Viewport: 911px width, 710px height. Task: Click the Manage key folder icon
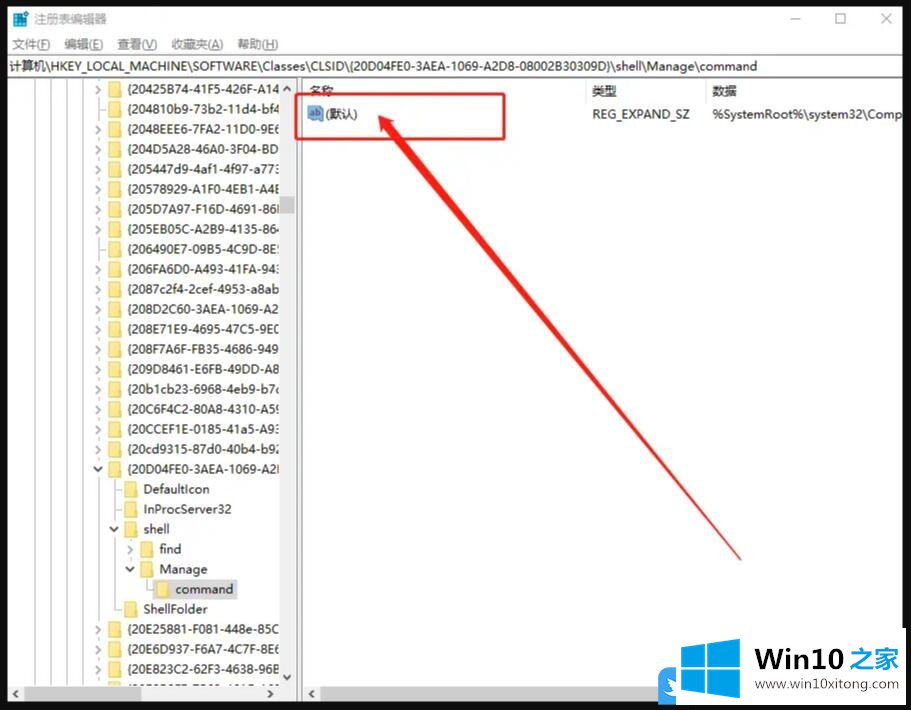pos(146,569)
